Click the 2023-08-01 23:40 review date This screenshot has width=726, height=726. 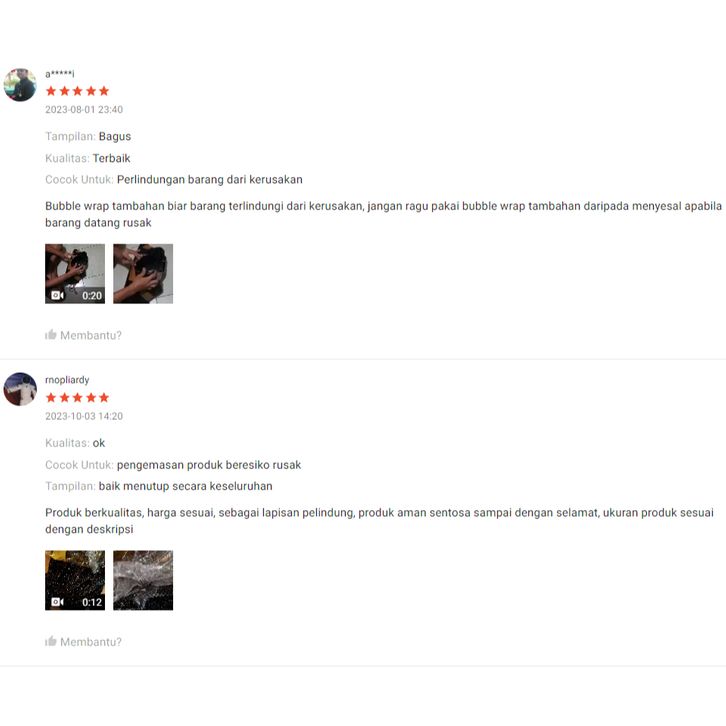coord(84,110)
